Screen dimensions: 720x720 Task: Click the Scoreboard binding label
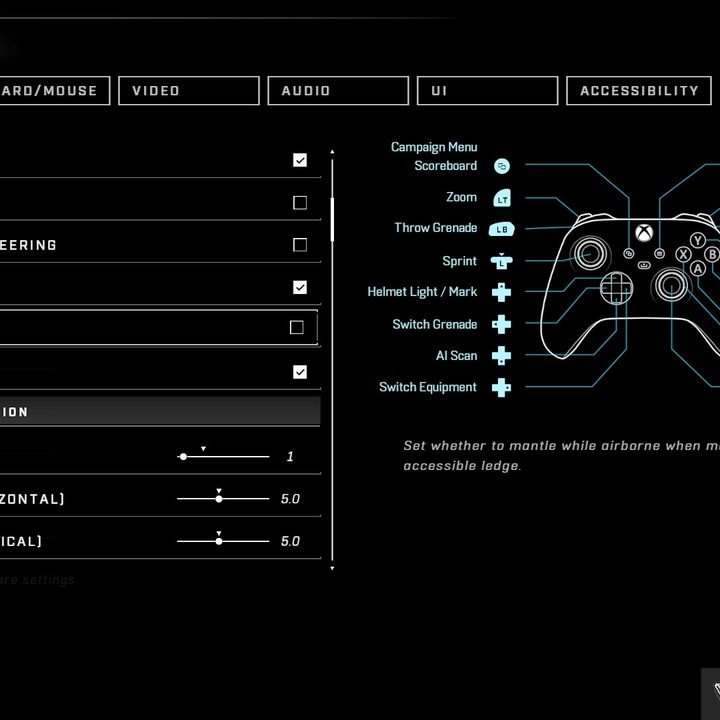(445, 166)
